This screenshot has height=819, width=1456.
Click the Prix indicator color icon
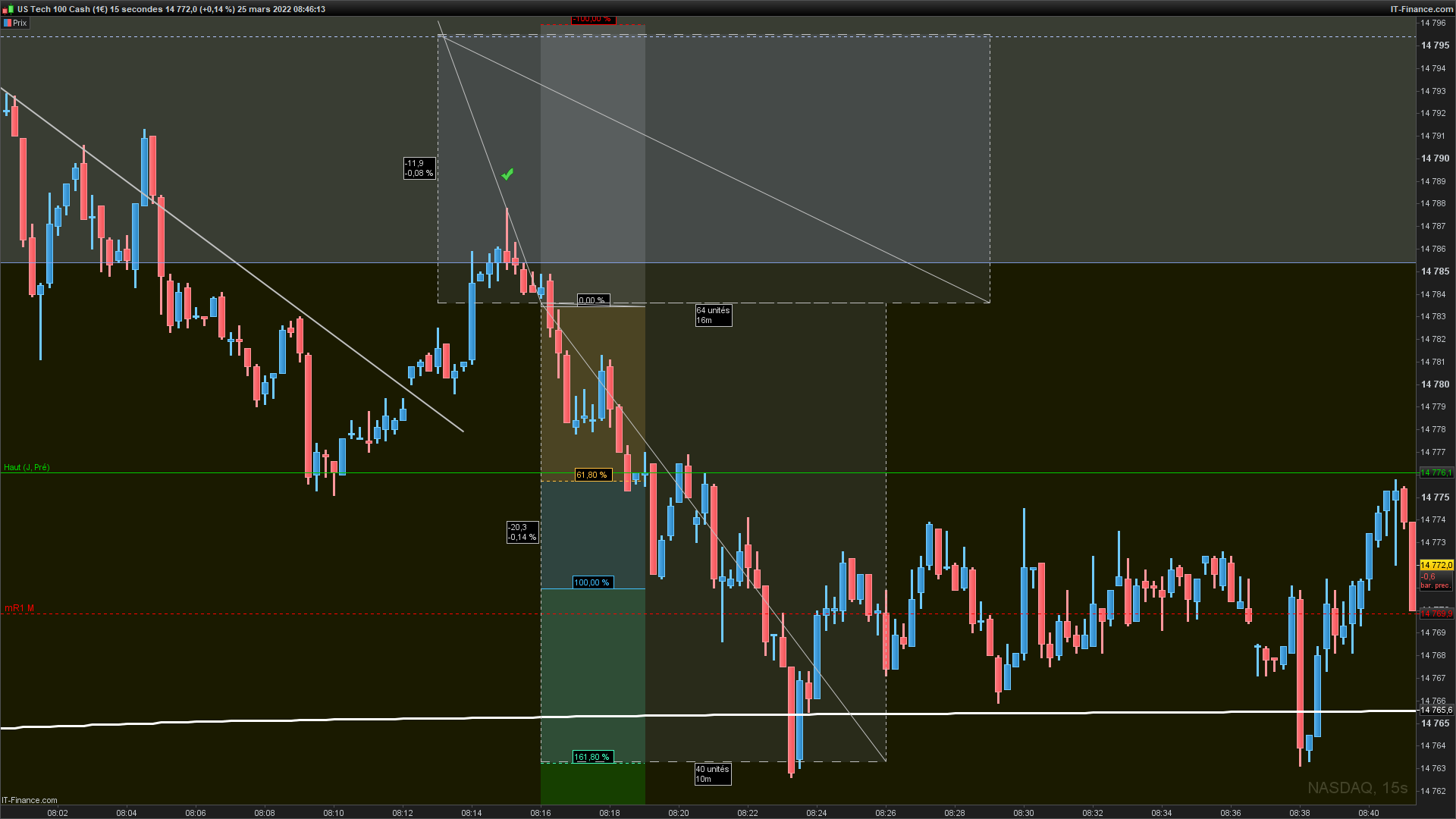click(8, 23)
